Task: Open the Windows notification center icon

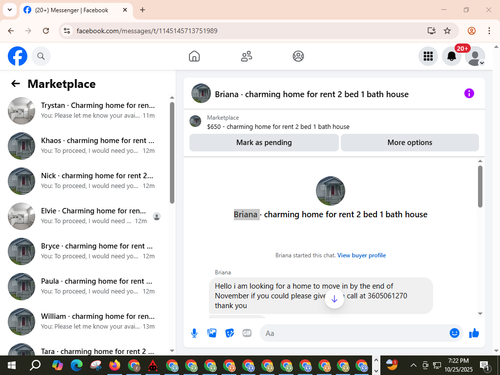Action: point(485,365)
